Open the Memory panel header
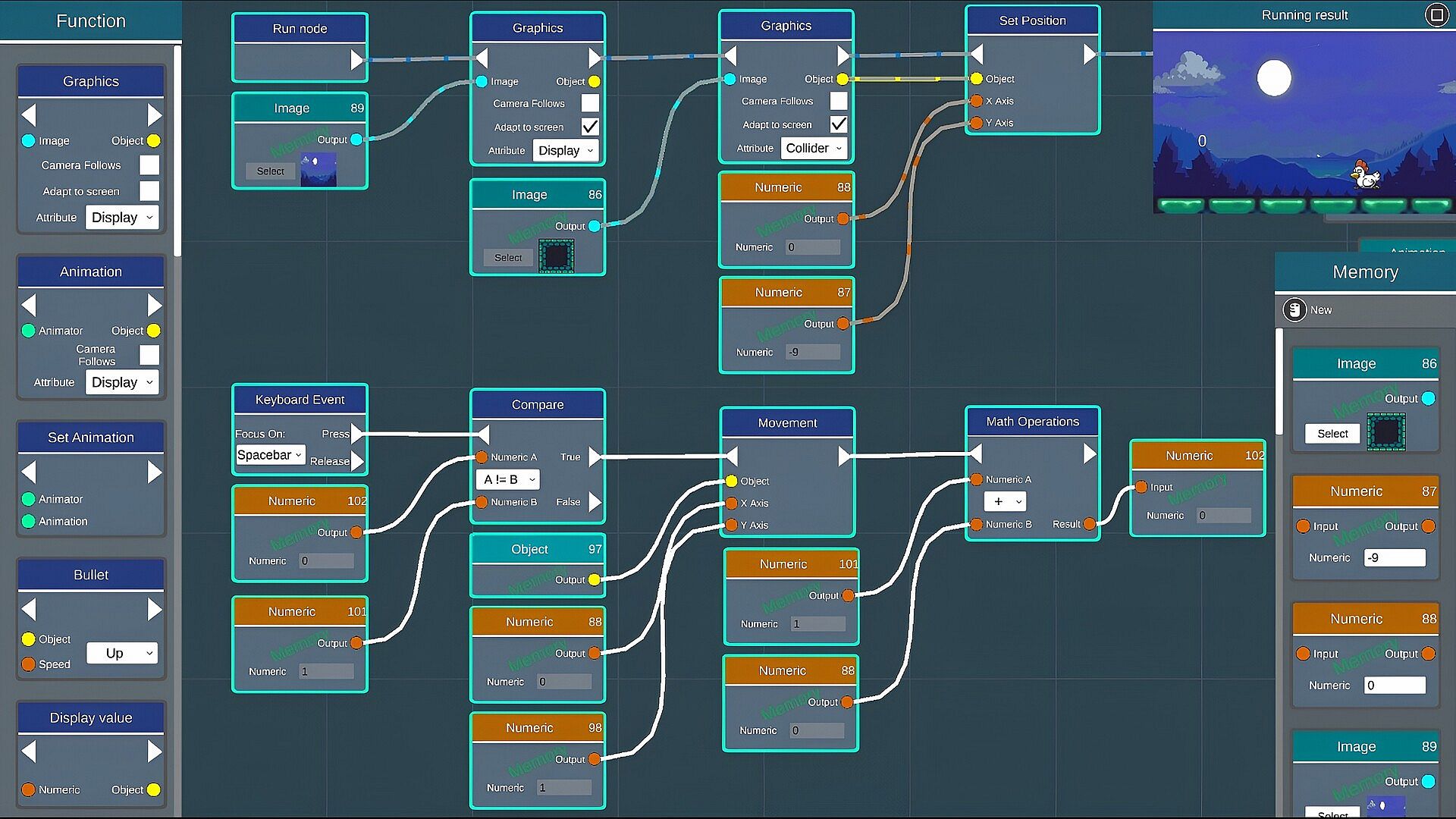The width and height of the screenshot is (1456, 819). tap(1365, 272)
